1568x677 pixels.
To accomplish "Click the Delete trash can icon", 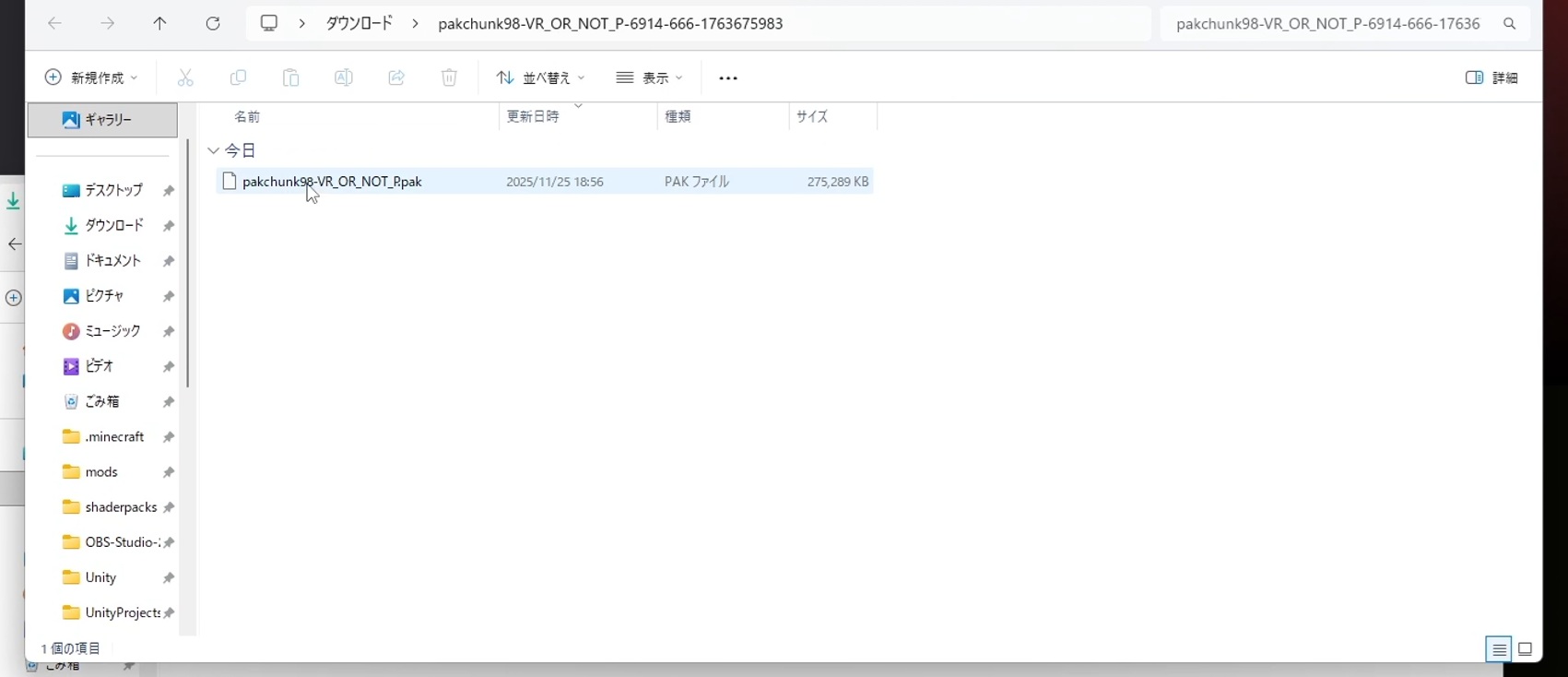I will coord(449,78).
